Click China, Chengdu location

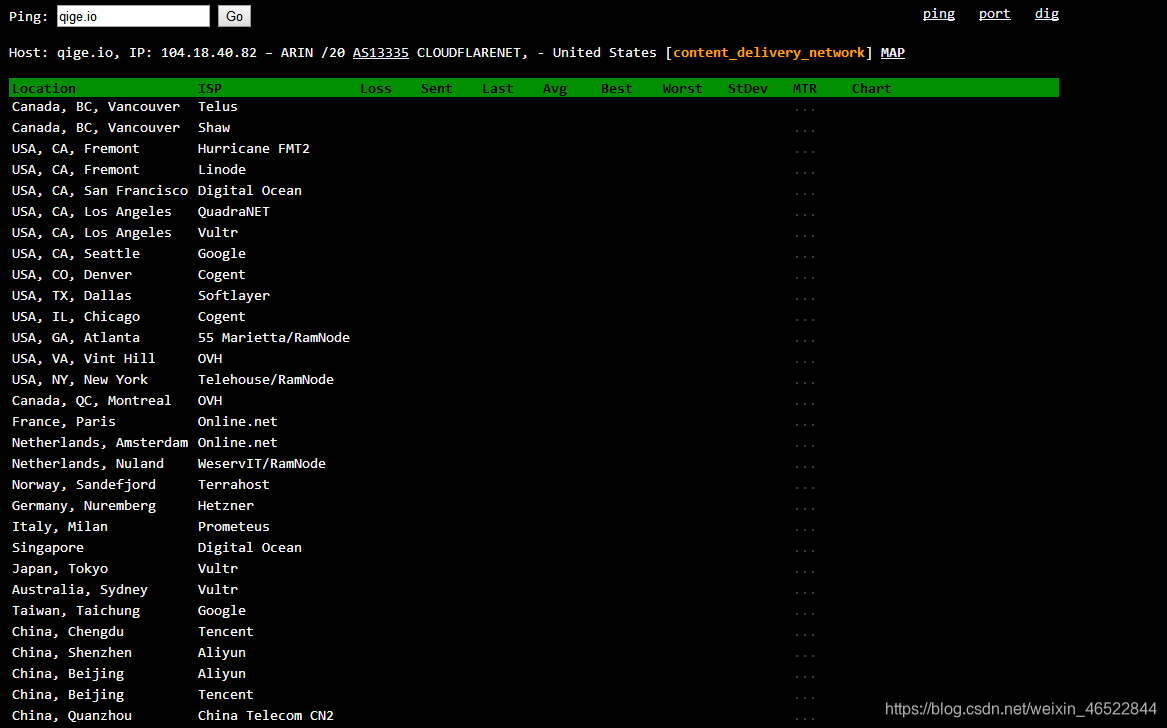click(x=68, y=631)
